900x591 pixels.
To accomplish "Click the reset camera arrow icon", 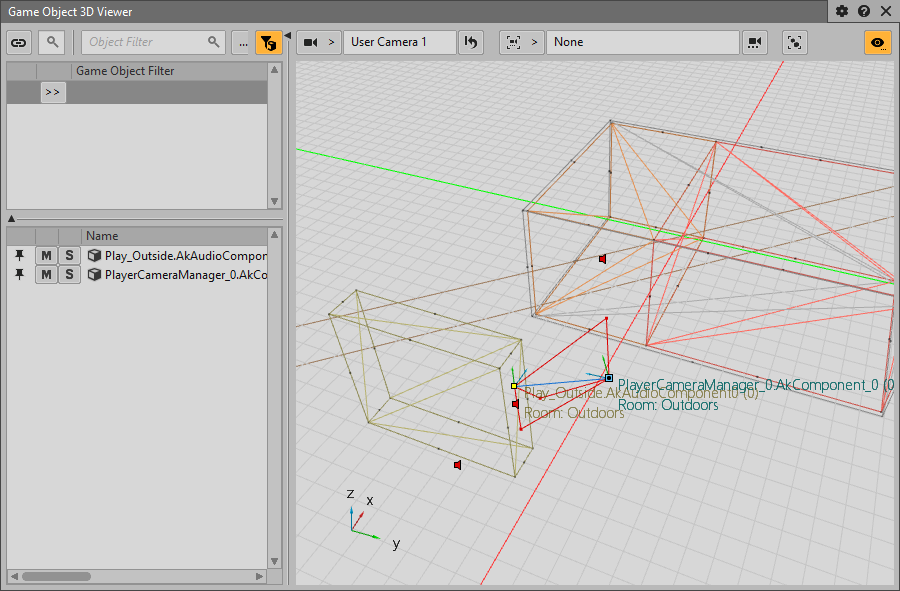I will [471, 42].
